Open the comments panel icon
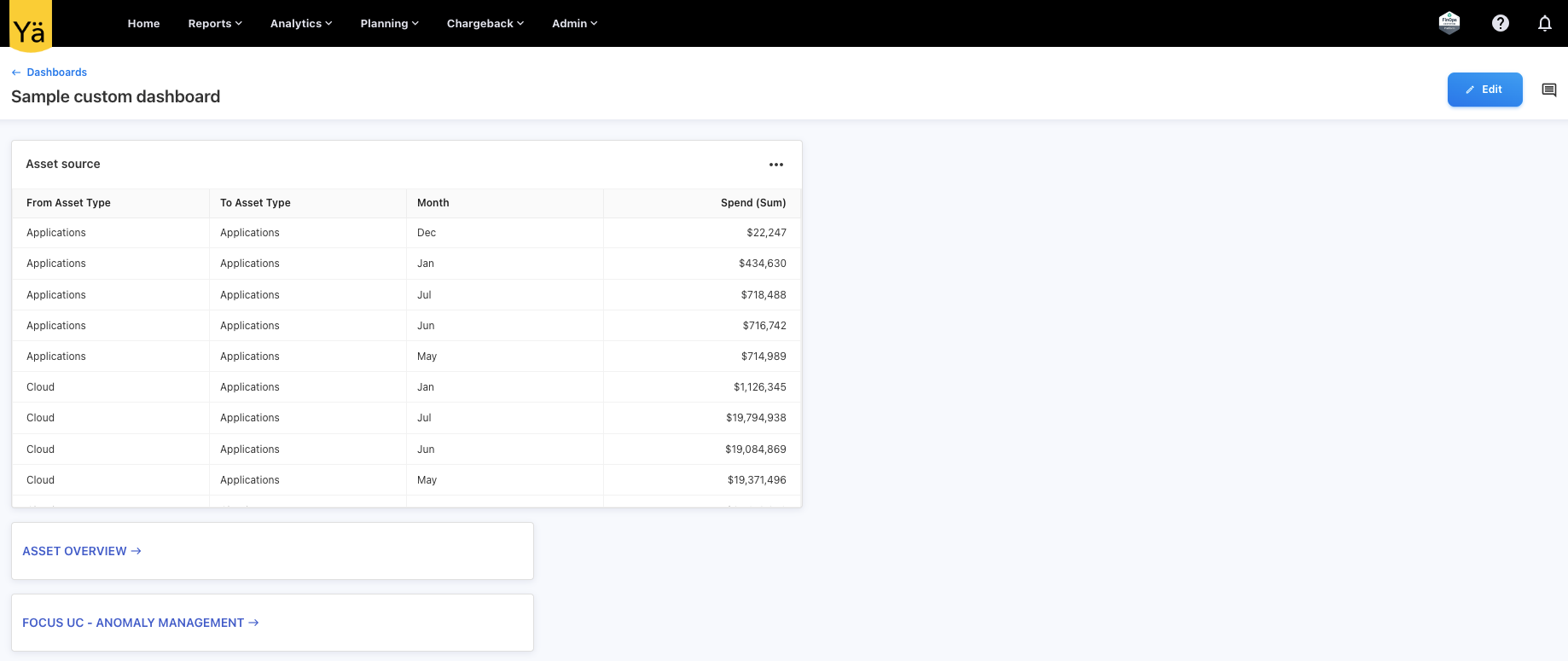The width and height of the screenshot is (1568, 661). point(1549,90)
